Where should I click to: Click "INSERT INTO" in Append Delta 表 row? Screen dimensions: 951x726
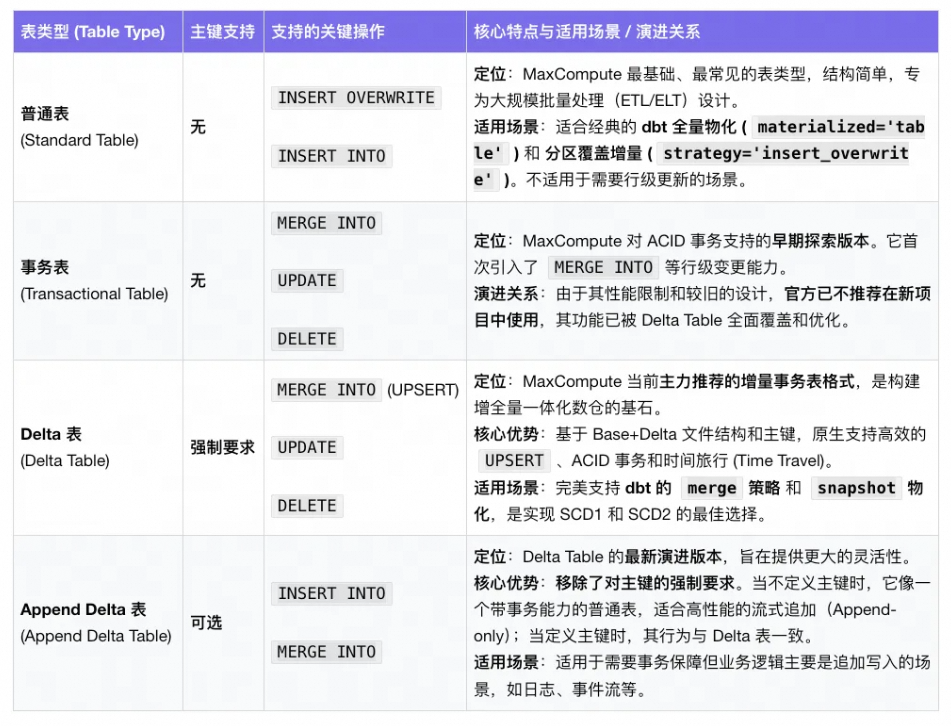(331, 593)
